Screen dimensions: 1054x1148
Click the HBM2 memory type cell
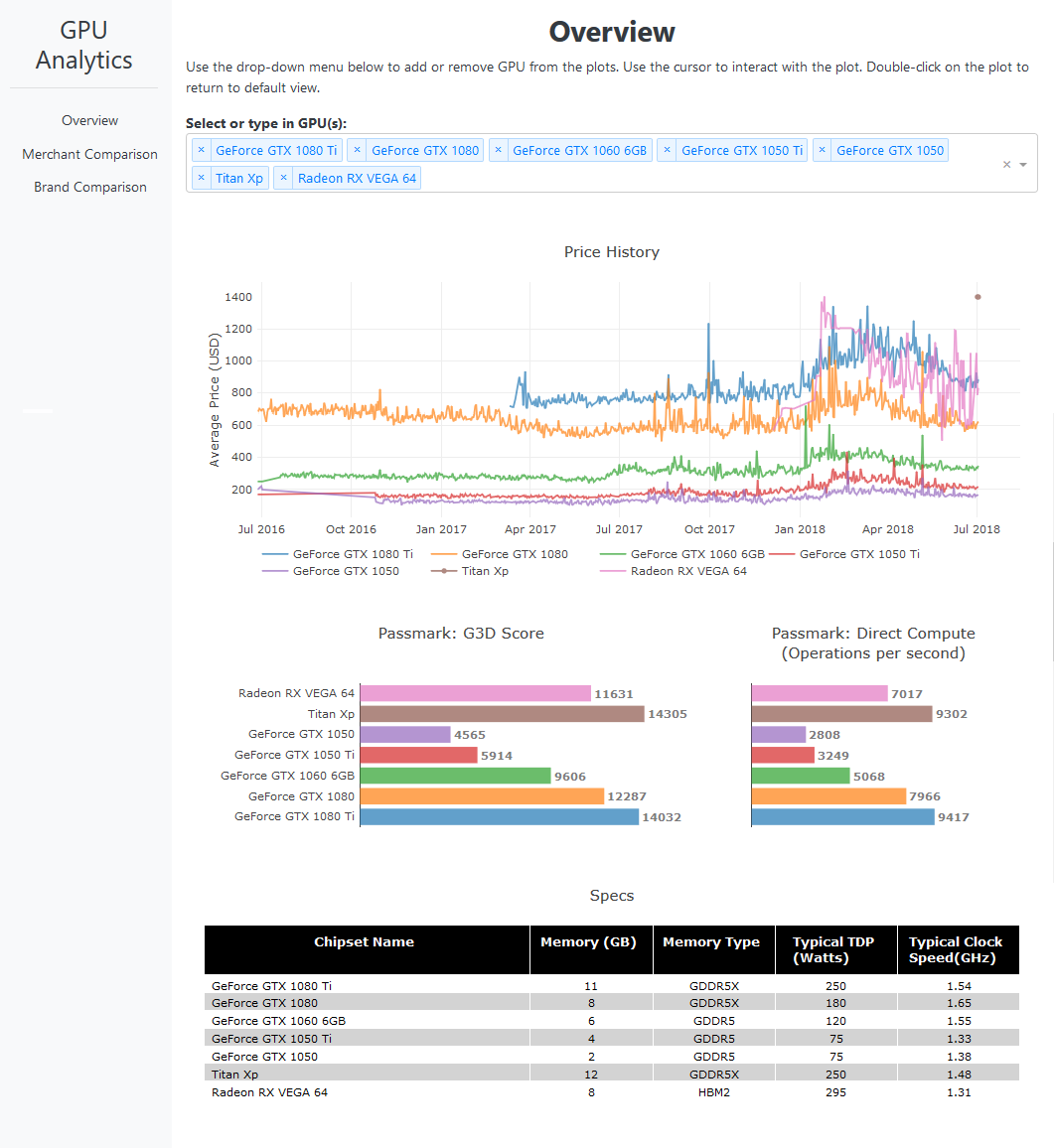click(x=714, y=1092)
